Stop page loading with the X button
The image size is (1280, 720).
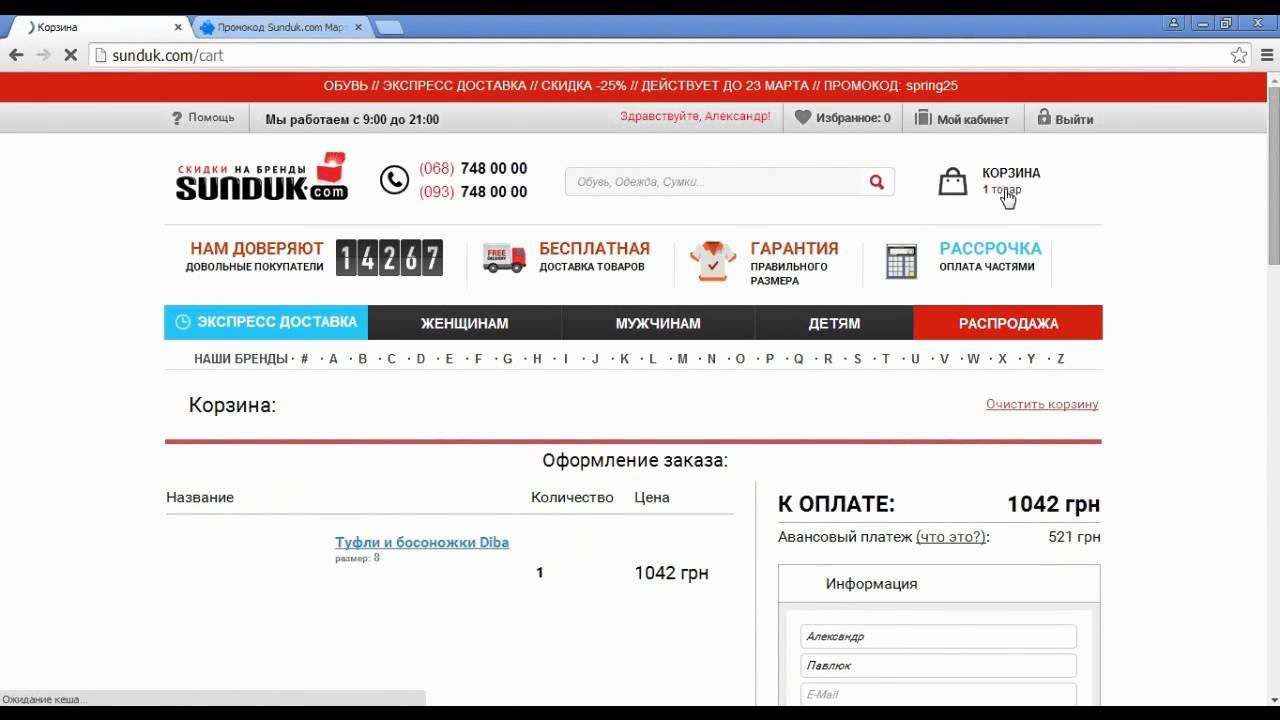click(70, 55)
